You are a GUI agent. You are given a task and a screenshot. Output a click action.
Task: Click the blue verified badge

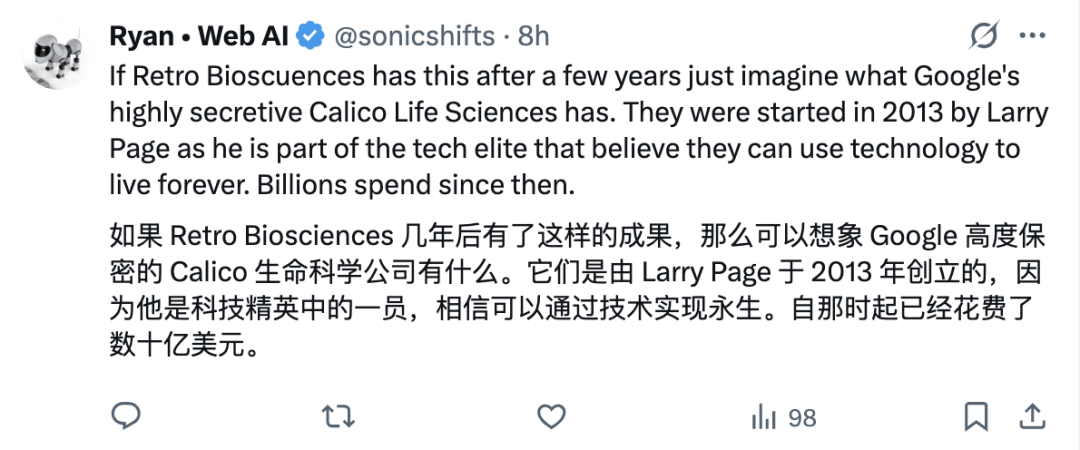312,37
